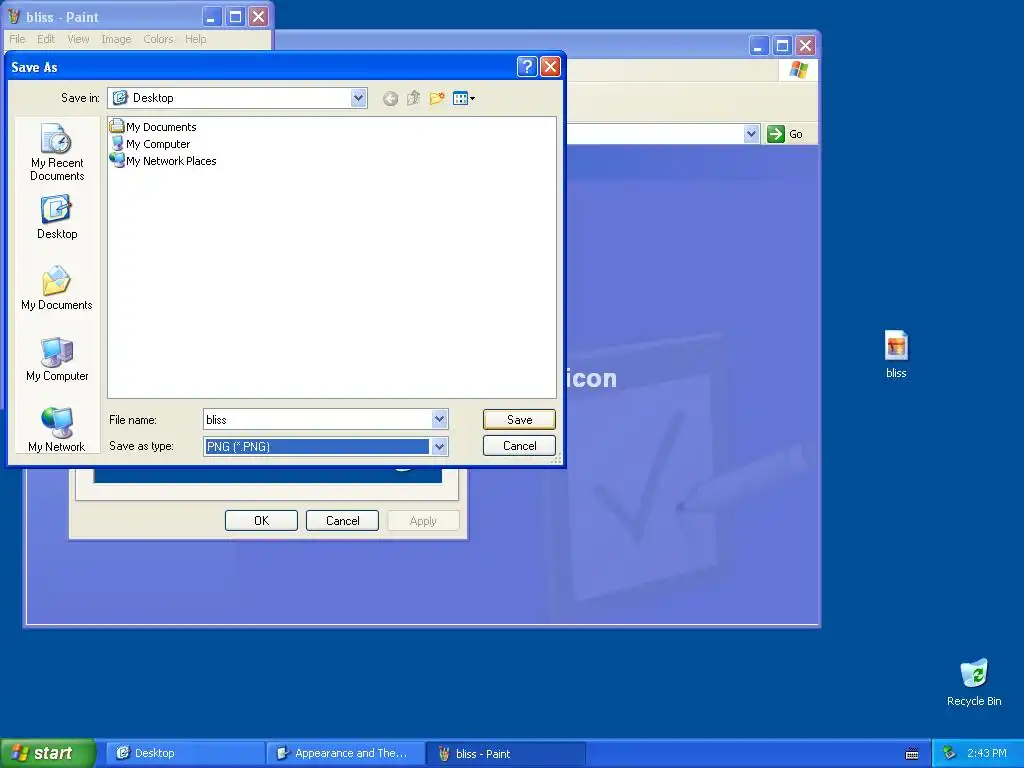The image size is (1024, 768).
Task: Select My Network in the places bar
Action: [x=57, y=430]
